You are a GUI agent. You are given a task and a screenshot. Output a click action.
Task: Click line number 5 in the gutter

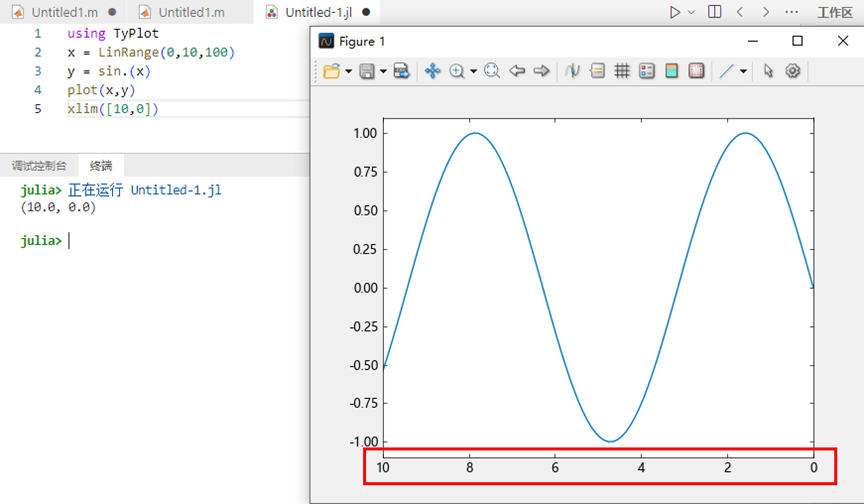coord(37,109)
